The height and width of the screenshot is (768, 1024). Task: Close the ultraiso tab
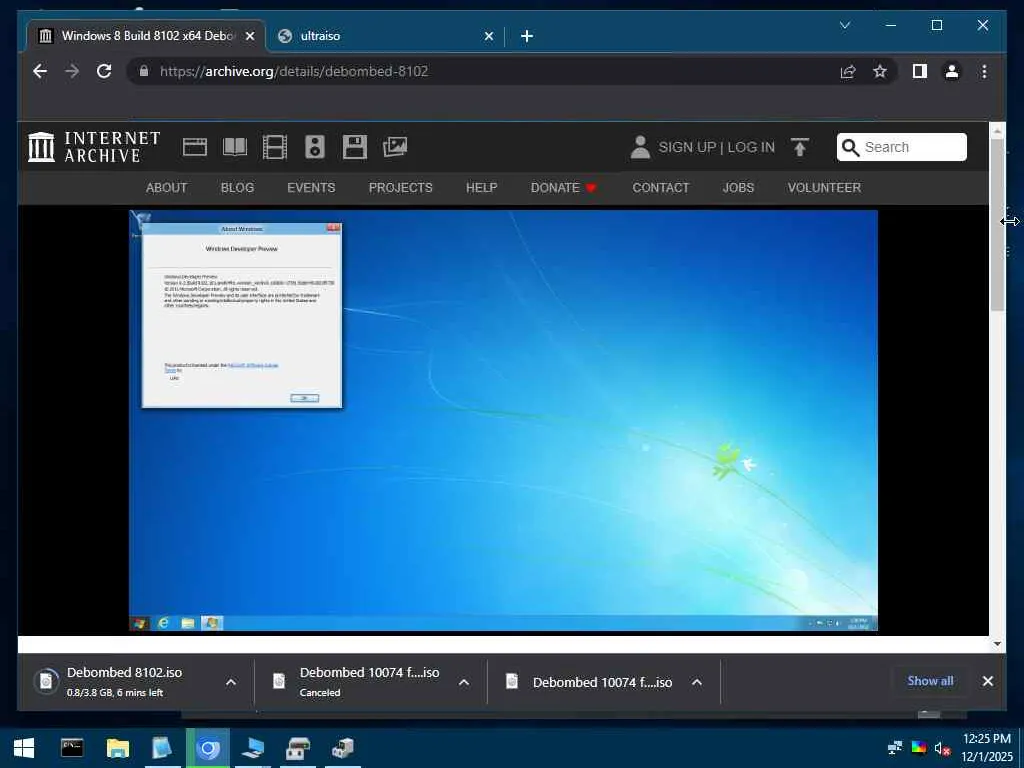tap(488, 36)
